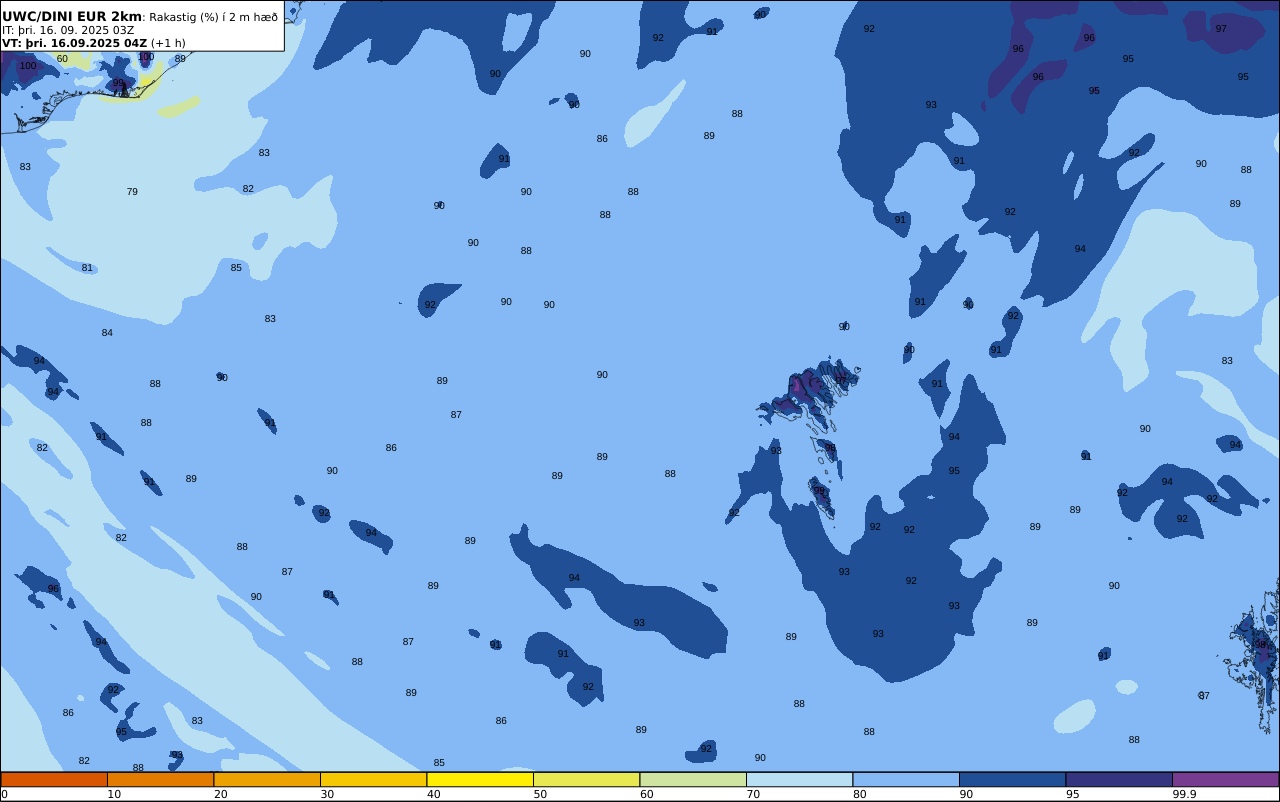This screenshot has width=1280, height=802.
Task: Click the humidity value '81' on the map
Action: 87,268
